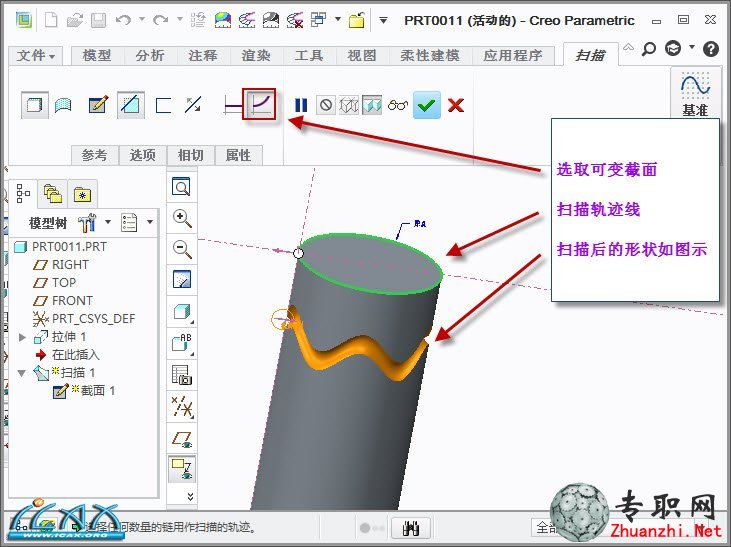The image size is (731, 547).
Task: Open the 相切 panel tab
Action: [x=191, y=155]
